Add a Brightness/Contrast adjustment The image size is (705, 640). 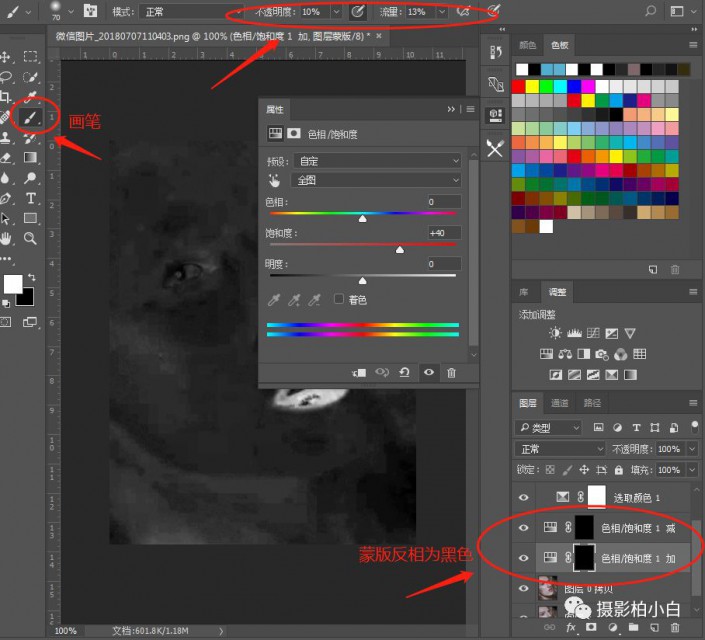[x=555, y=333]
